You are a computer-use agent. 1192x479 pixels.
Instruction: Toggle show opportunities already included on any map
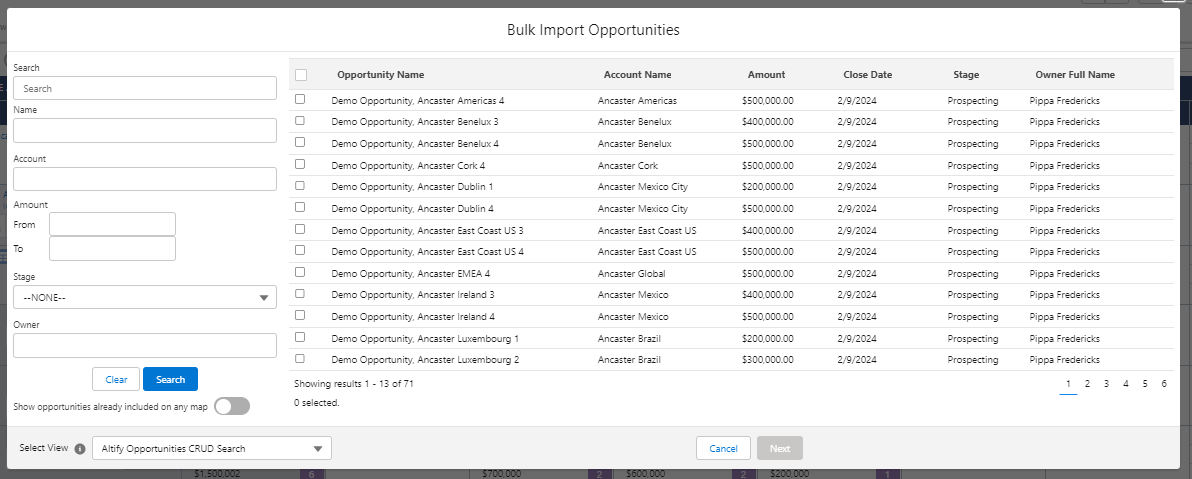(x=232, y=406)
